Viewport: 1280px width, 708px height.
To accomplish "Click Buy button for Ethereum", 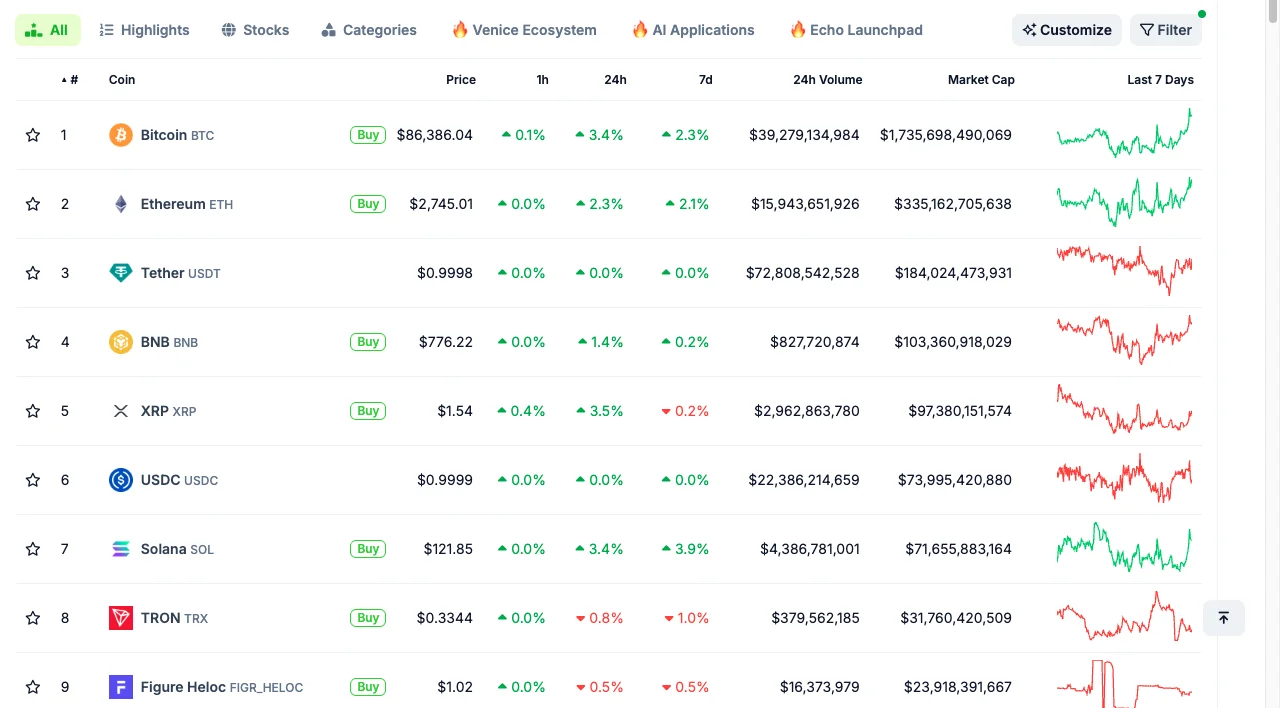I will pyautogui.click(x=368, y=204).
